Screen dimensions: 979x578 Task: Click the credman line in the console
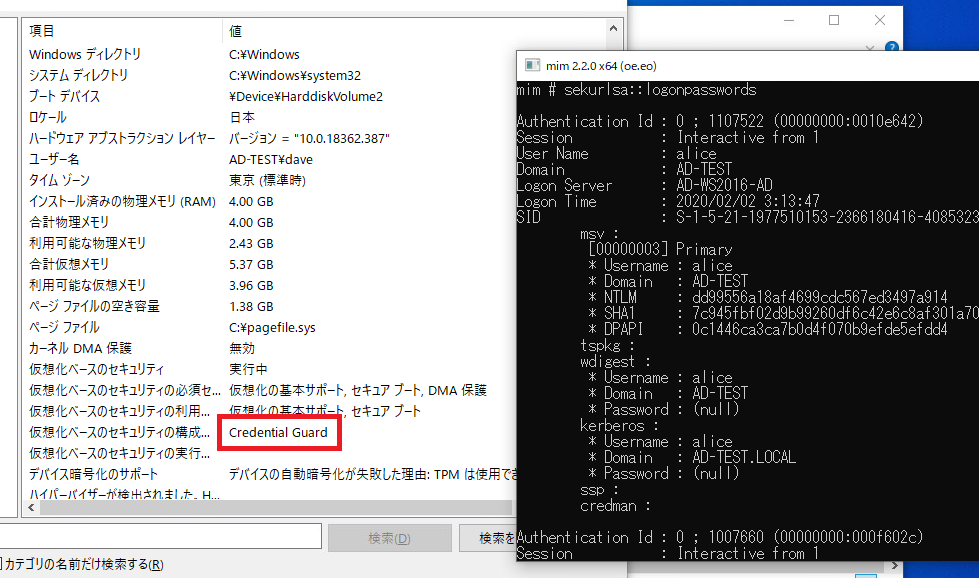614,506
